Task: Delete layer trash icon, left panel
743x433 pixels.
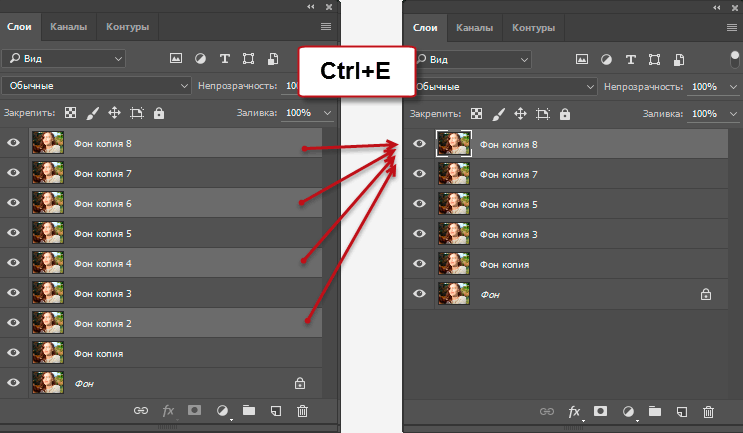Action: click(302, 411)
